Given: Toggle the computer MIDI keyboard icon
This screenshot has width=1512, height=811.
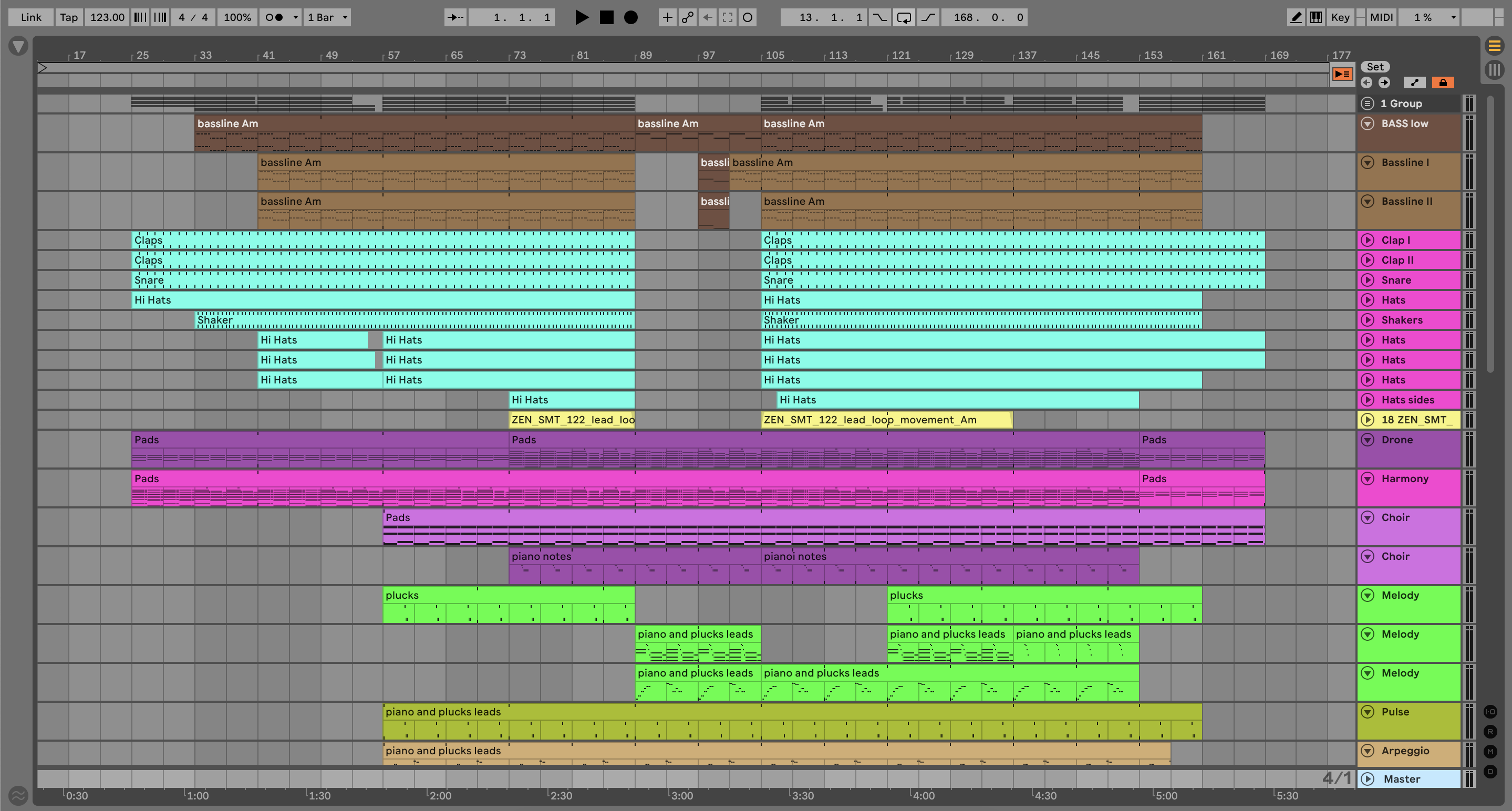Looking at the screenshot, I should coord(1316,18).
